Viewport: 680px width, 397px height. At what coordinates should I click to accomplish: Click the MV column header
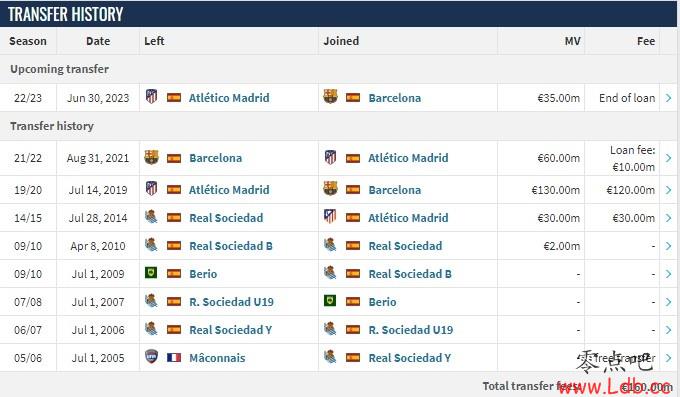[x=572, y=41]
